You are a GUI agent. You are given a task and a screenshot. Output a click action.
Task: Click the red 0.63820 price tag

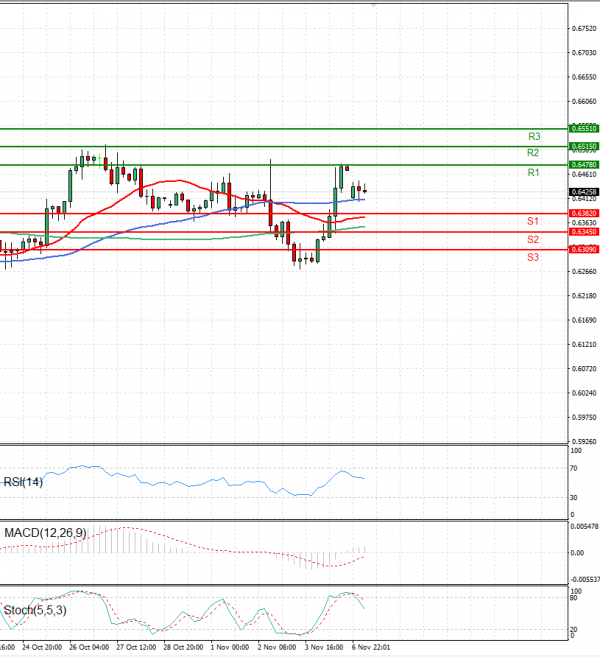point(584,213)
